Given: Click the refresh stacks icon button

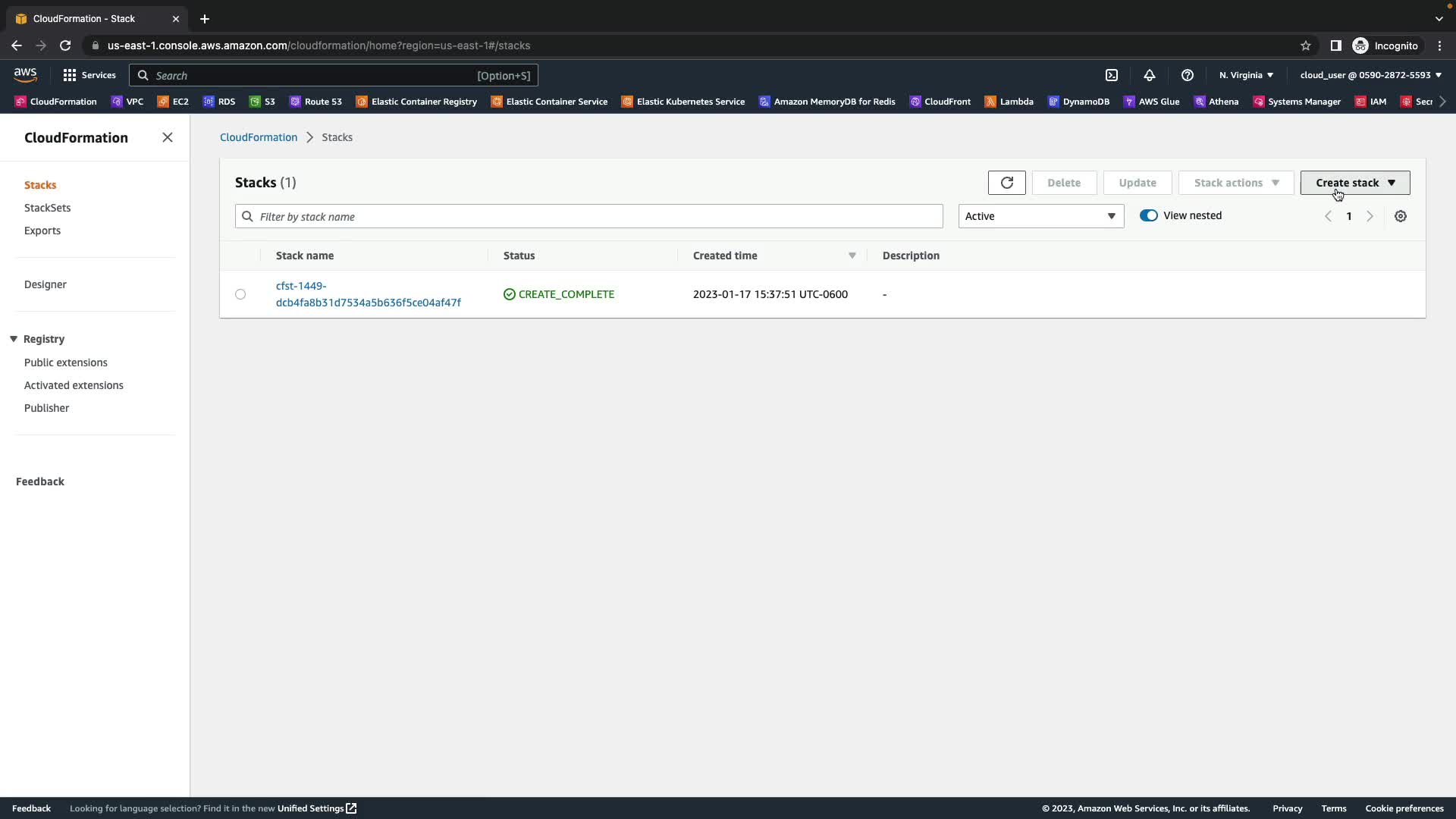Looking at the screenshot, I should tap(1006, 183).
